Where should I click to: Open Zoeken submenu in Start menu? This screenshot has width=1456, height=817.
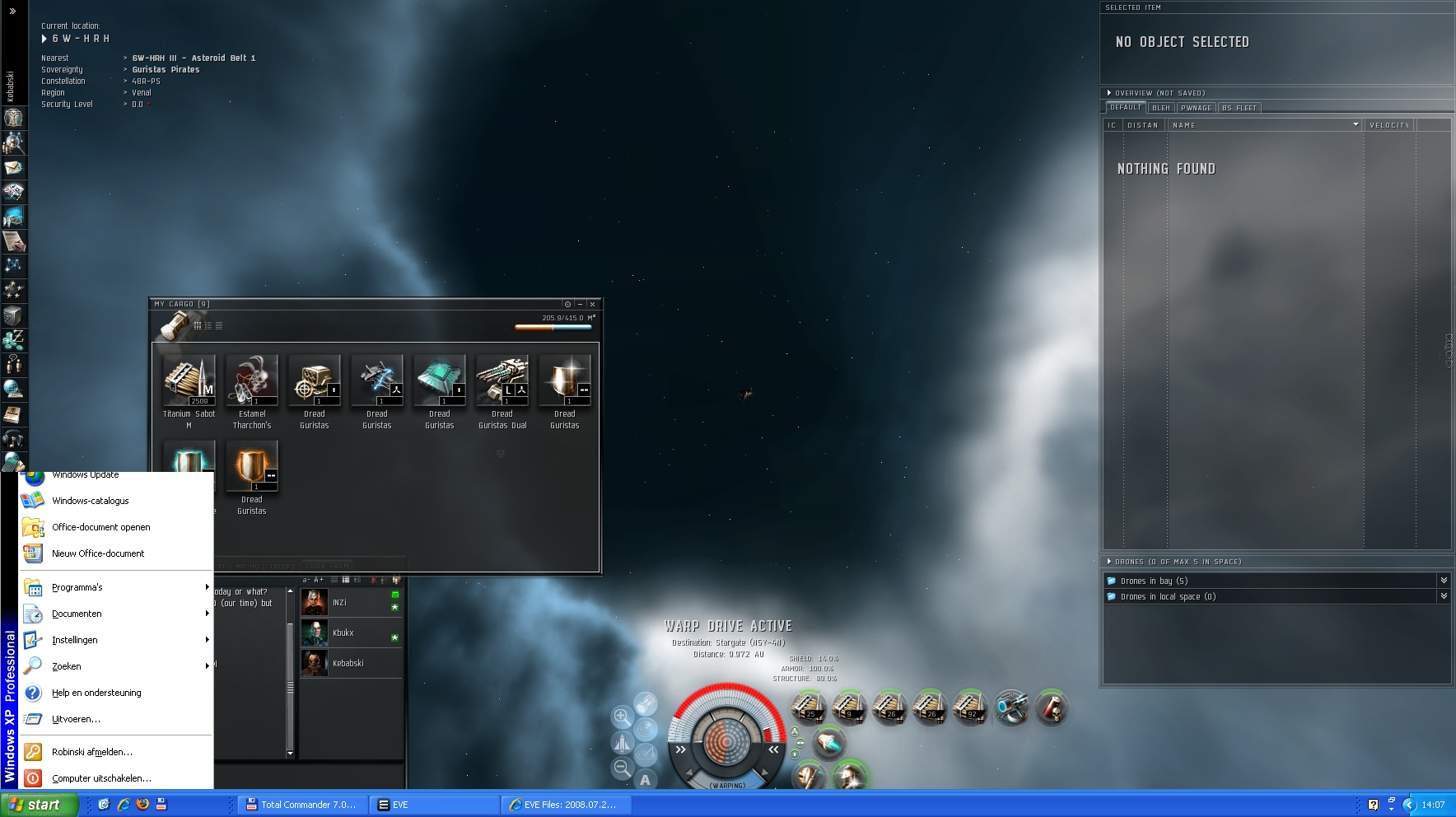point(116,666)
